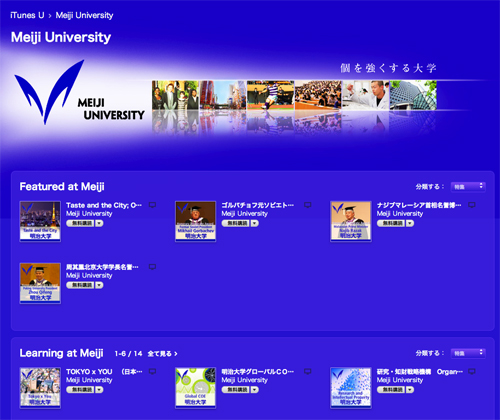Viewport: 500px width, 420px height.
Task: Open the Taste and the City artwork
Action: [40, 221]
